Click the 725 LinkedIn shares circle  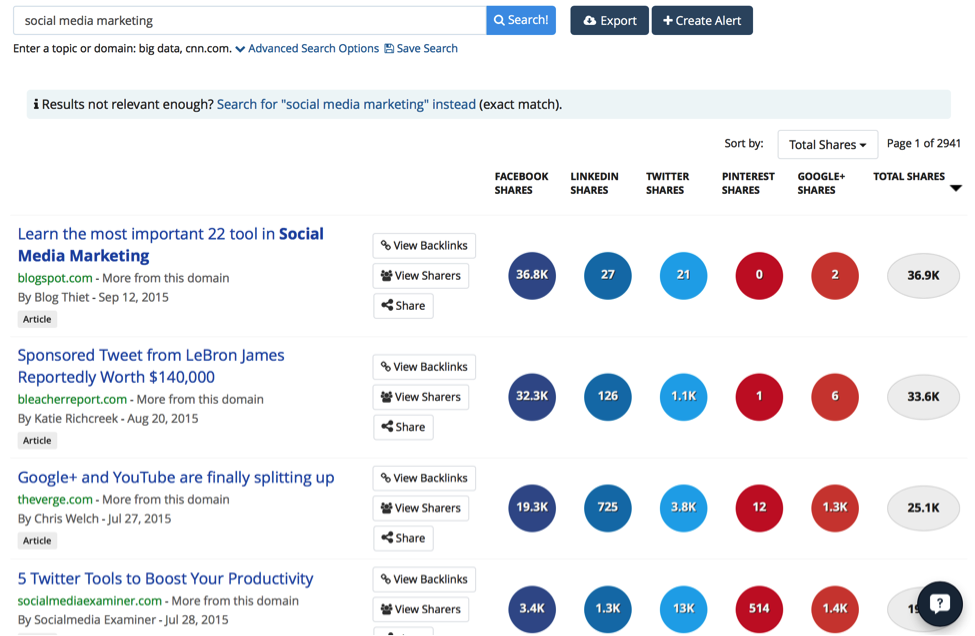point(607,507)
